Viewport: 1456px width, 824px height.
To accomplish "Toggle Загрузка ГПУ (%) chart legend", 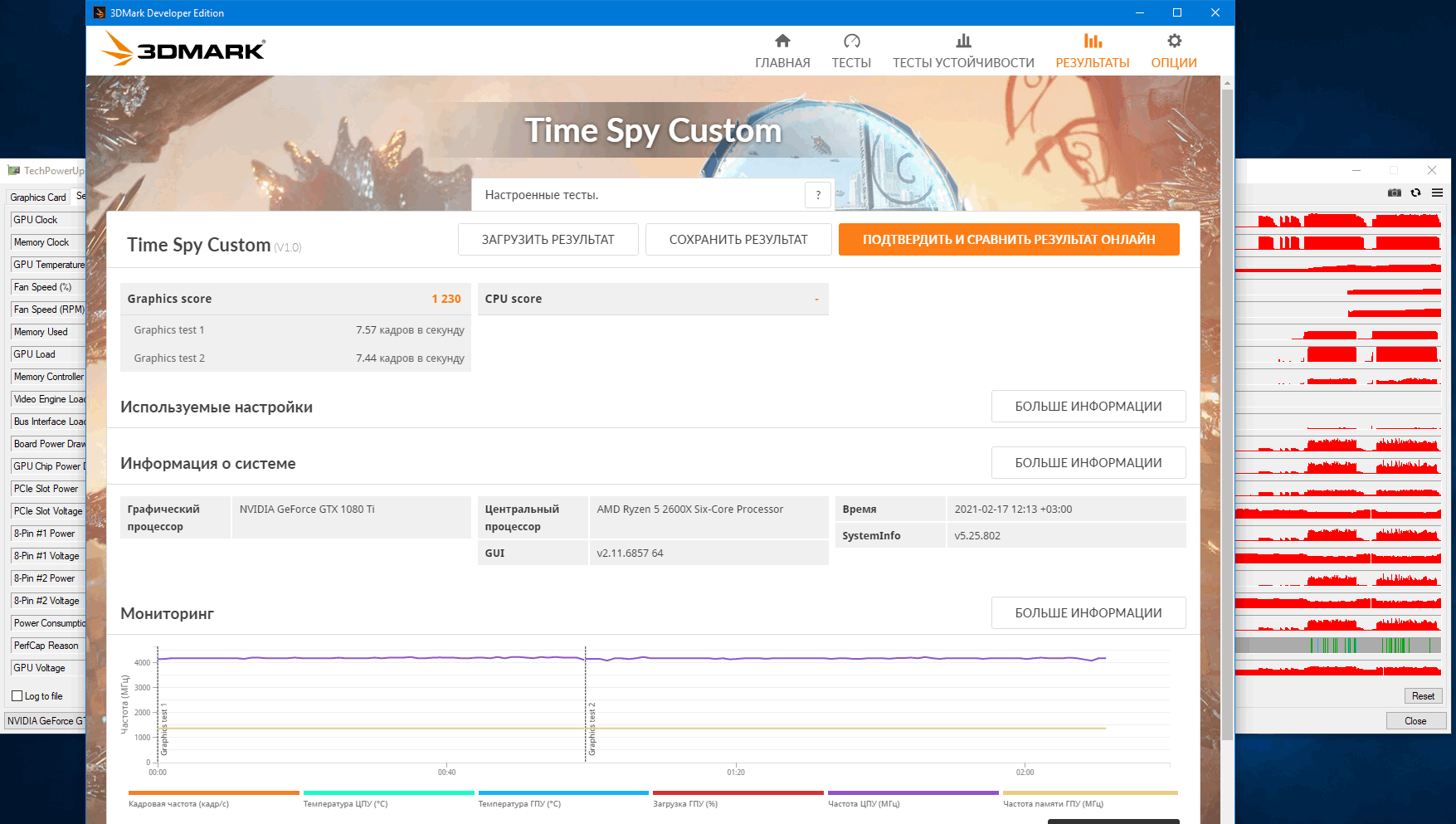I will coord(738,798).
